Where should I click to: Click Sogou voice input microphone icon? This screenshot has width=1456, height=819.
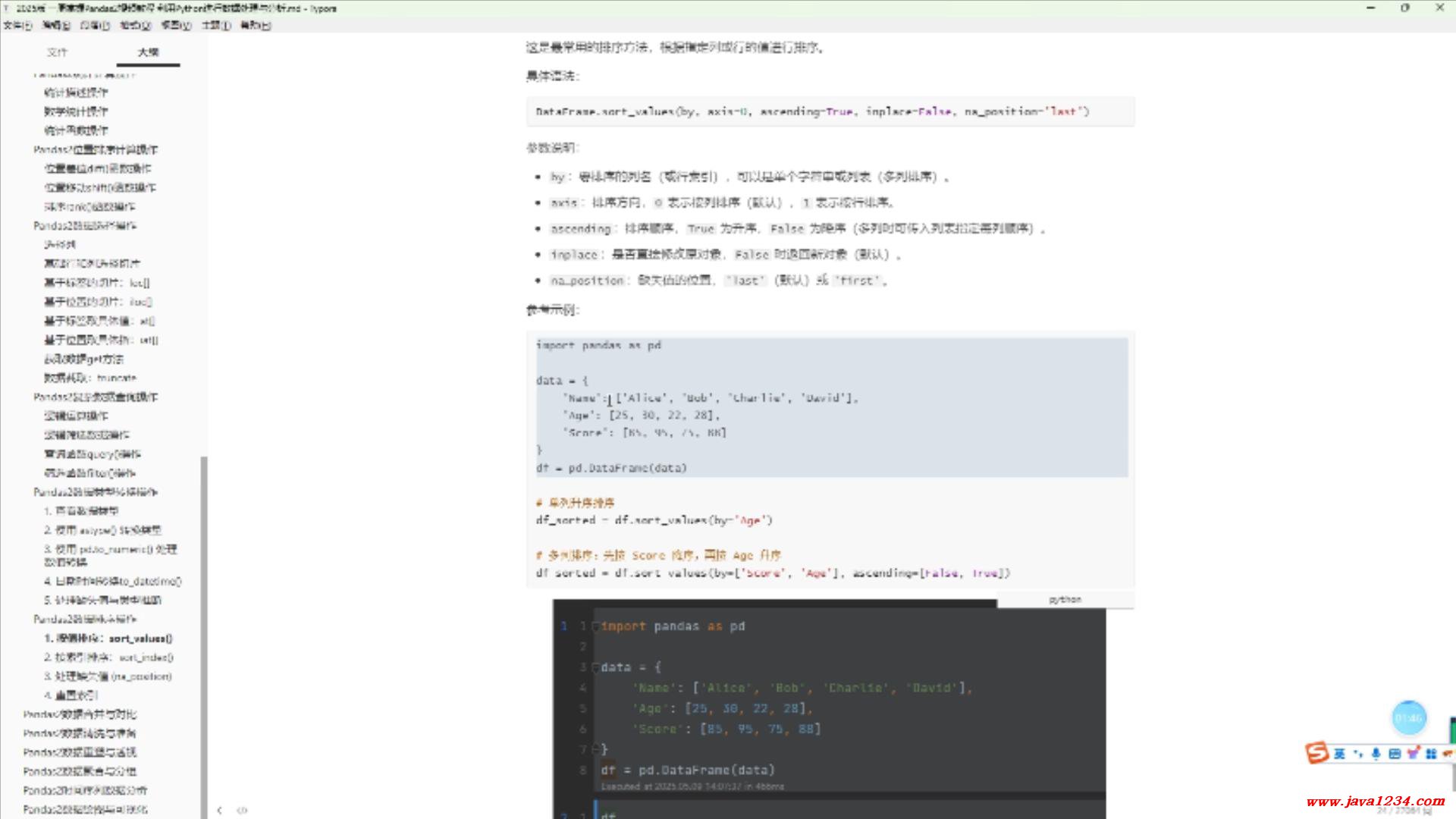point(1376,753)
